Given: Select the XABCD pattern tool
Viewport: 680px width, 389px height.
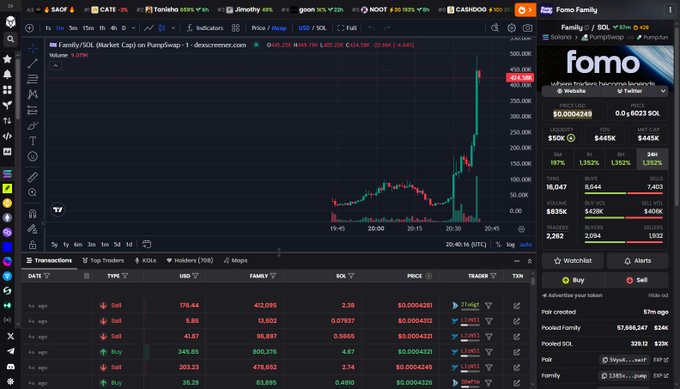Looking at the screenshot, I should tap(33, 94).
